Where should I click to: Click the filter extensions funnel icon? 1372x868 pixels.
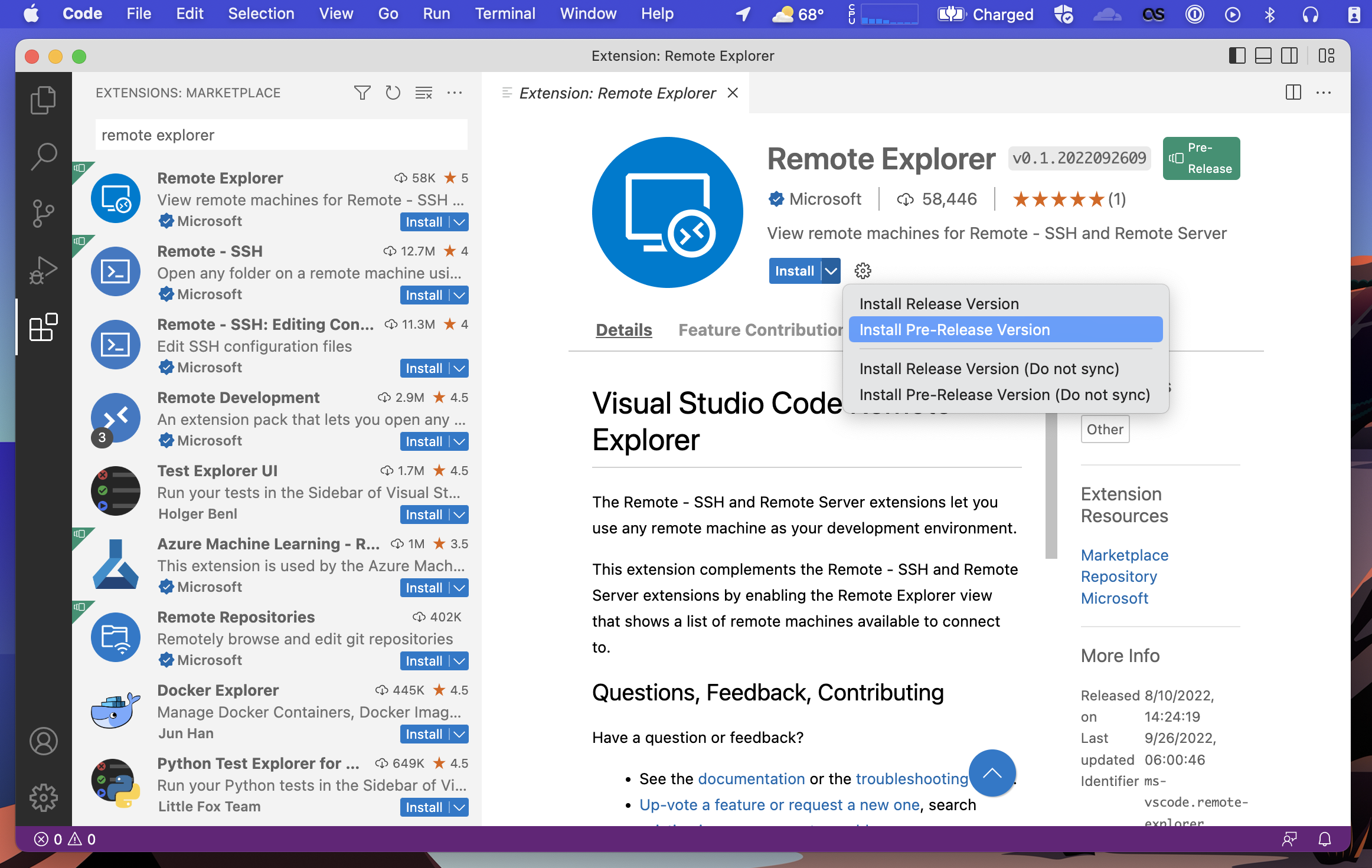(x=362, y=93)
